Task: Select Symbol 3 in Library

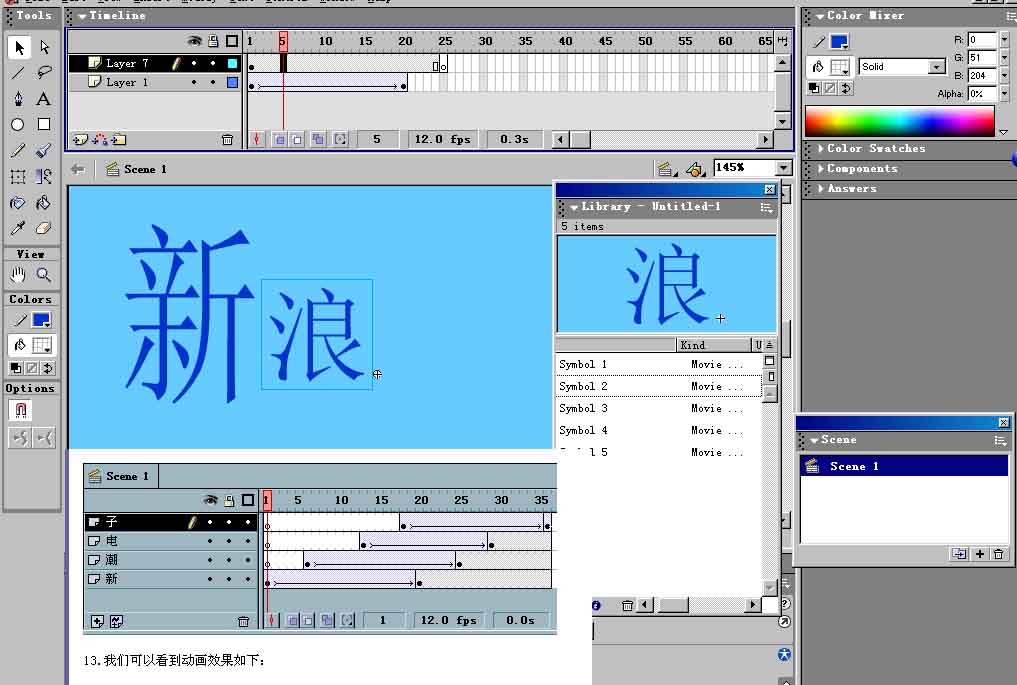Action: coord(658,409)
